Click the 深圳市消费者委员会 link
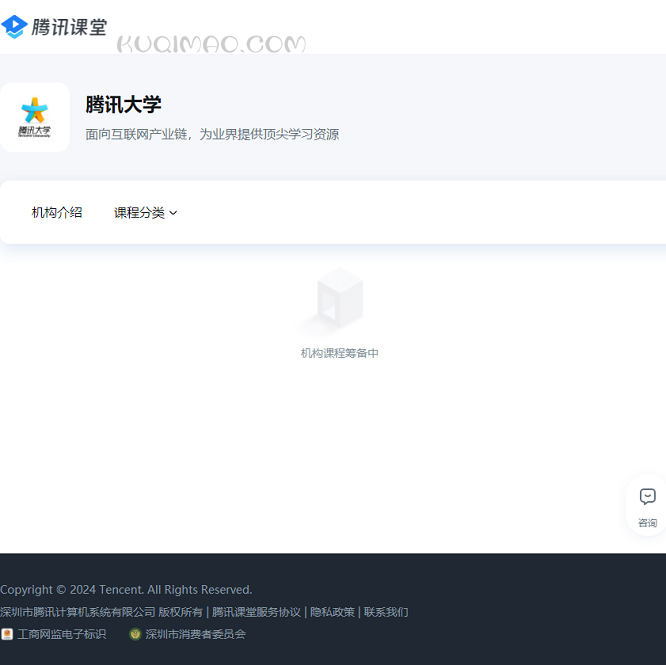This screenshot has width=666, height=665. click(195, 634)
